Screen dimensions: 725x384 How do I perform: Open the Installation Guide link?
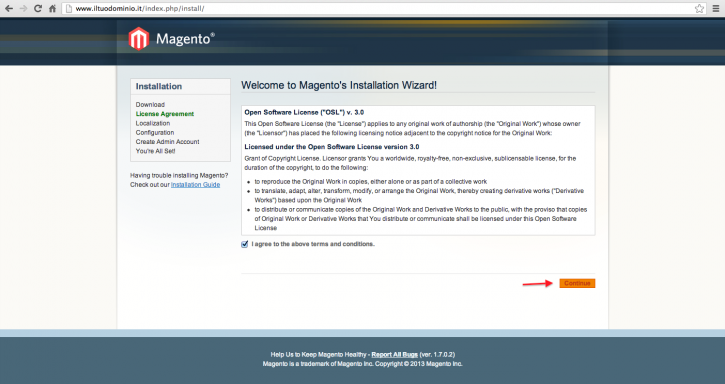[x=196, y=185]
